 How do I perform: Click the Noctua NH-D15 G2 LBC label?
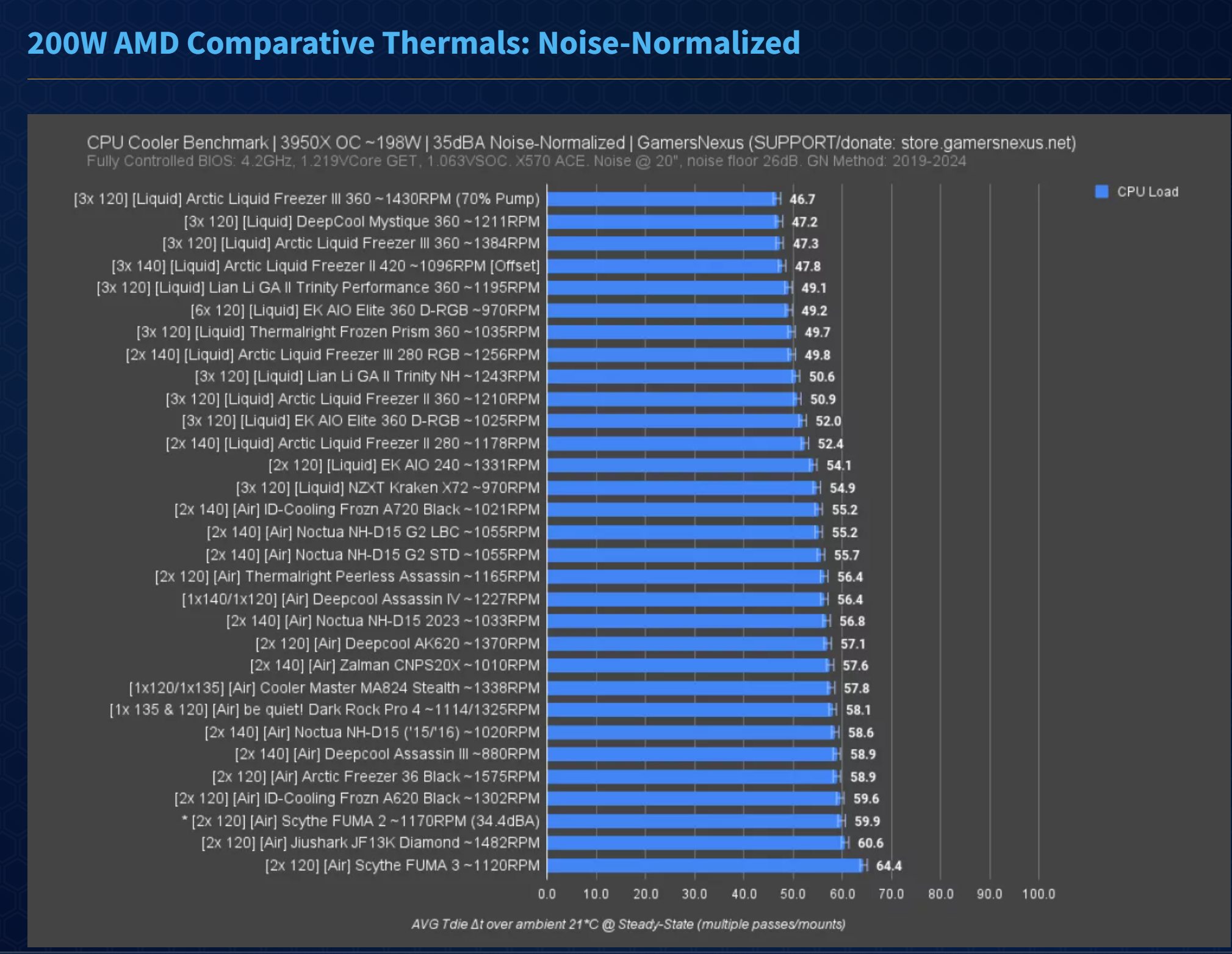click(x=373, y=532)
